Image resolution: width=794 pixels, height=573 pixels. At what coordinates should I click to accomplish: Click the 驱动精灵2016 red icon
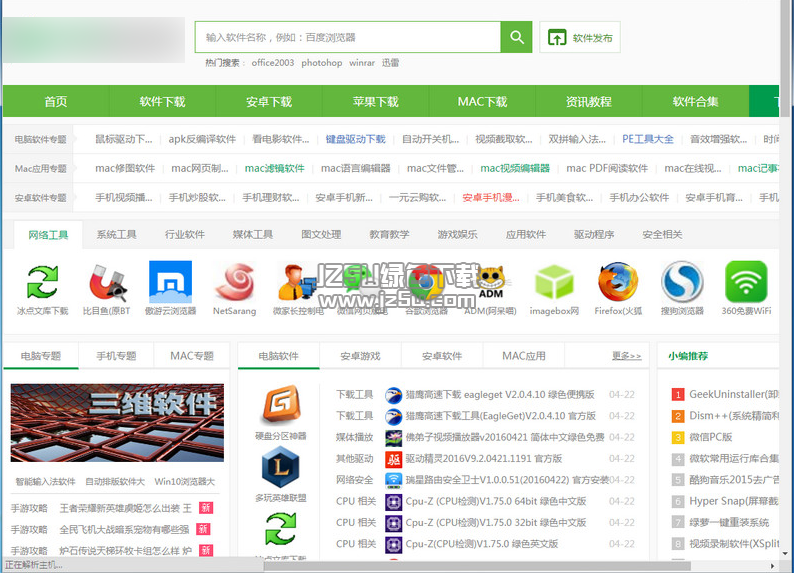click(x=393, y=459)
